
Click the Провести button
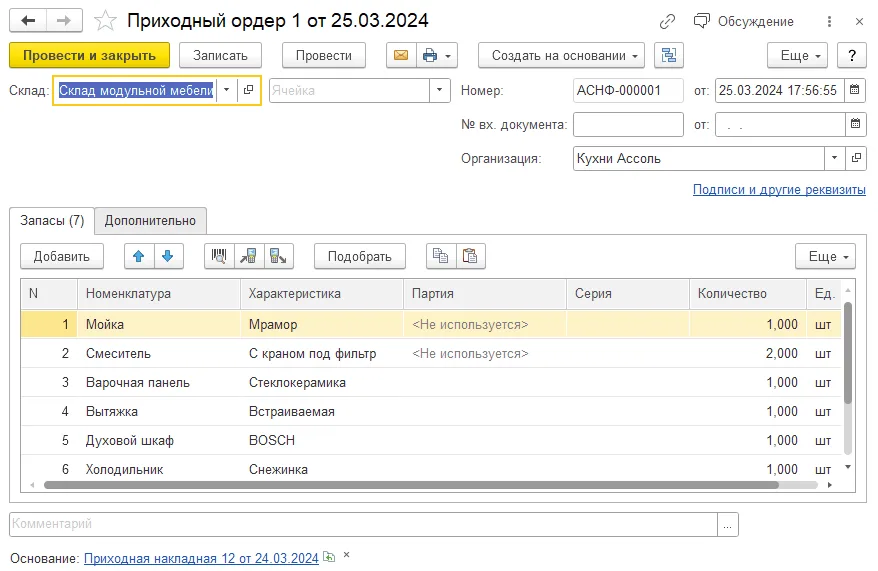pos(324,55)
